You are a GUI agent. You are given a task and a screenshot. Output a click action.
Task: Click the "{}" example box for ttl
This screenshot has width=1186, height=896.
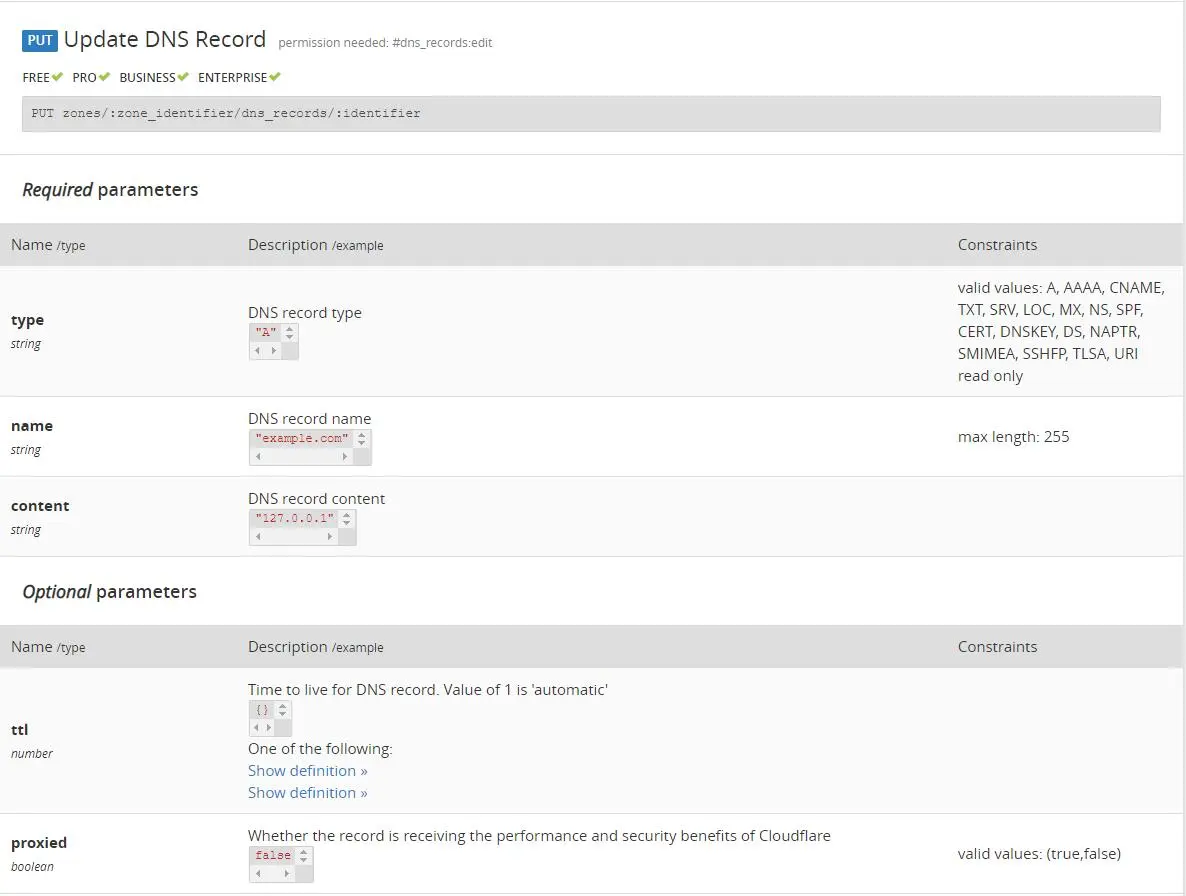[262, 710]
